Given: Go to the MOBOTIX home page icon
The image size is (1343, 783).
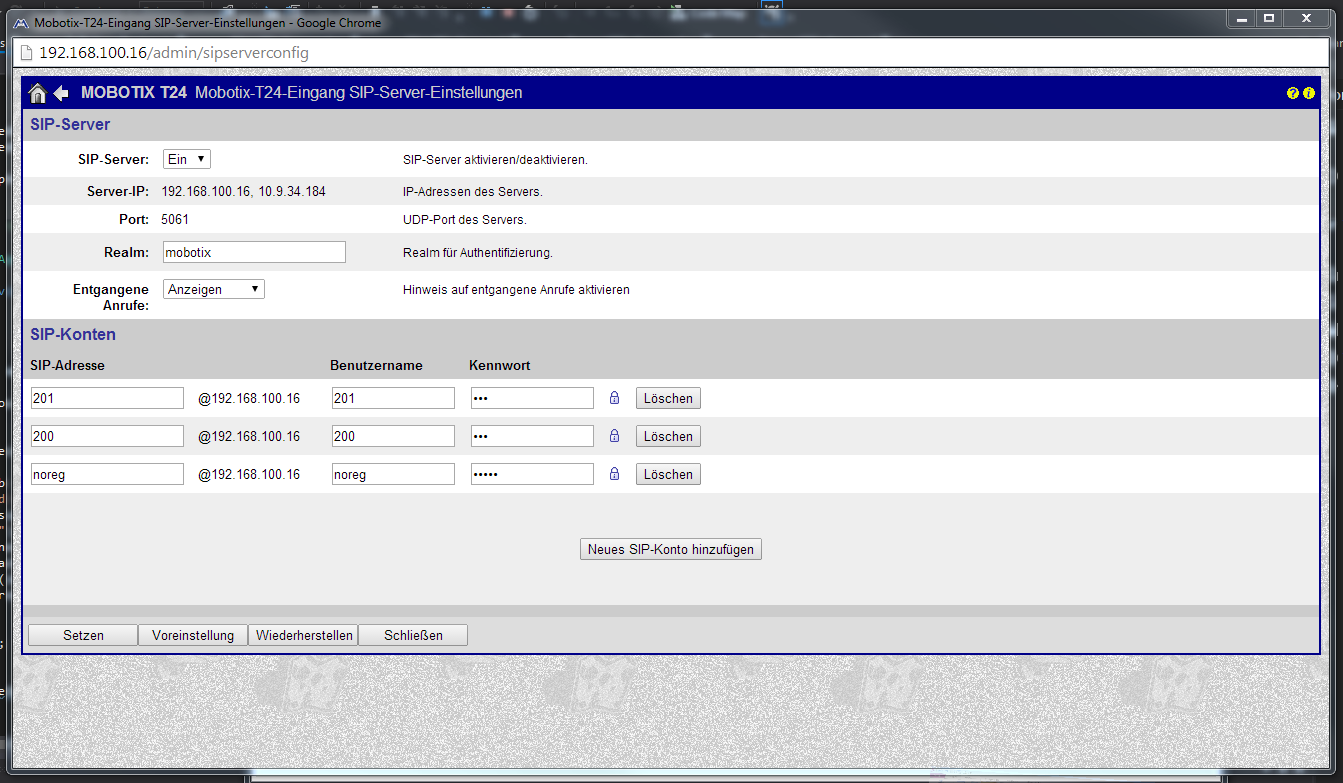Looking at the screenshot, I should (38, 93).
